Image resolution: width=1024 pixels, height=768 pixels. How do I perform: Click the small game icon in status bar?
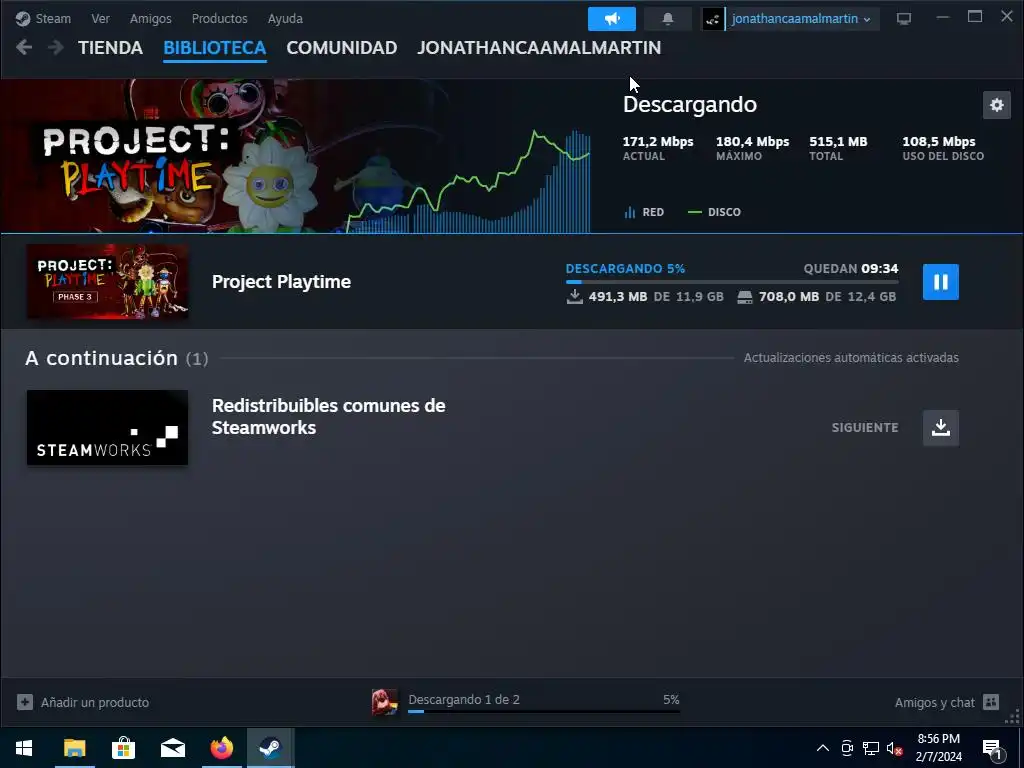(x=385, y=702)
